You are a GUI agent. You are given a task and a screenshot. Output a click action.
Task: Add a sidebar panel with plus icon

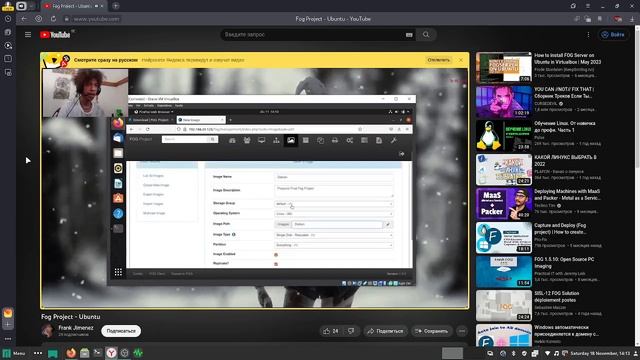8,325
